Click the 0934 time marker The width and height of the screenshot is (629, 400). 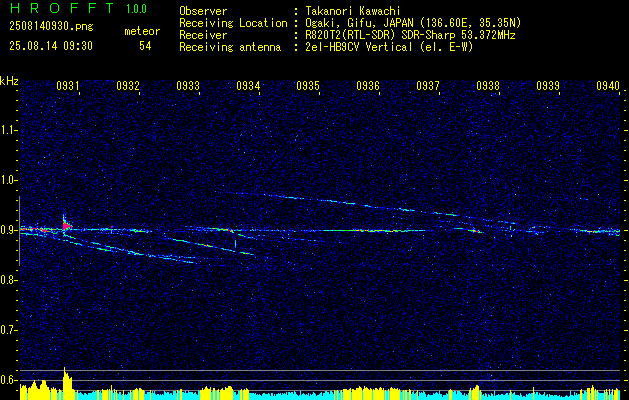[248, 85]
